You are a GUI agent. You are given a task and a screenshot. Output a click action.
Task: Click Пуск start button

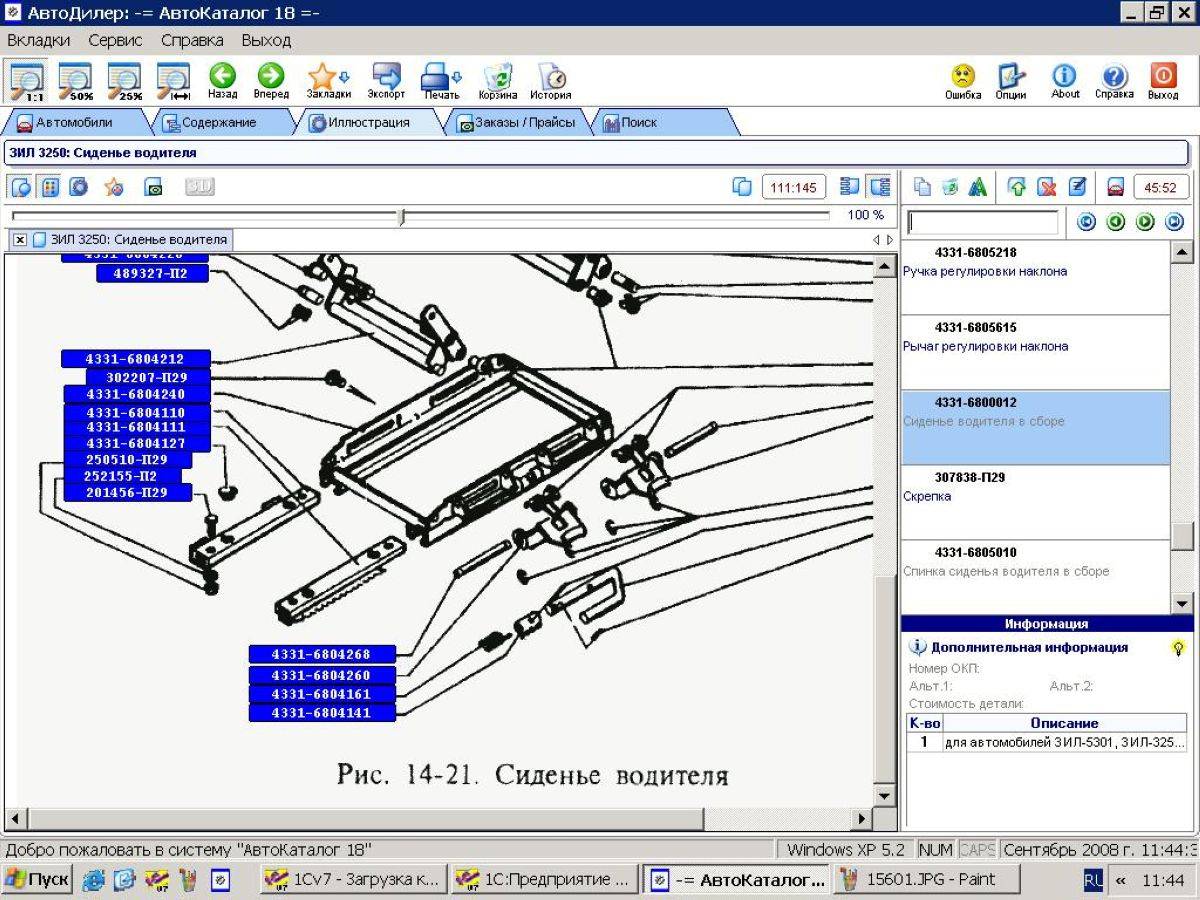[x=38, y=879]
